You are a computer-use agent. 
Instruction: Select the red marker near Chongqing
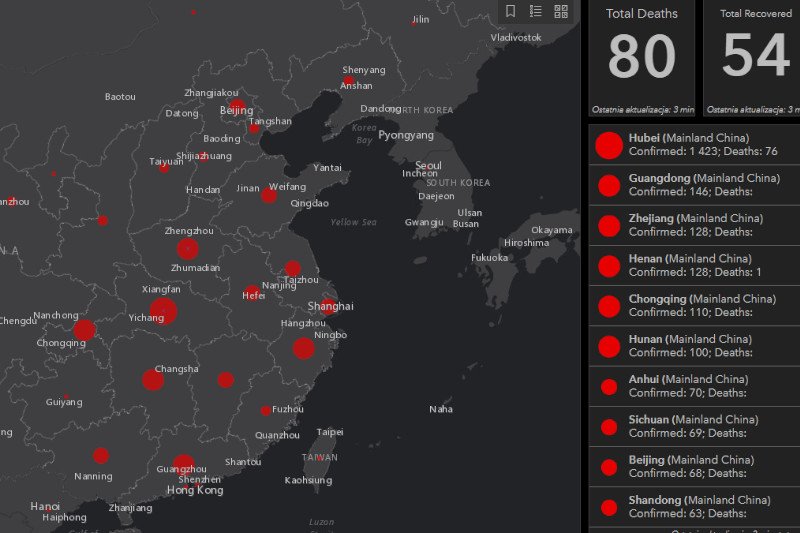coord(84,330)
